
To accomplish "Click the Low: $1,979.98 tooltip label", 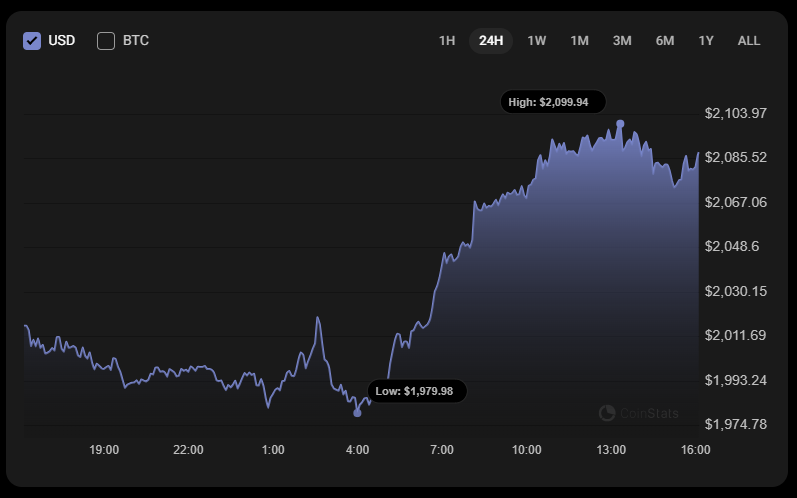I will pyautogui.click(x=417, y=391).
